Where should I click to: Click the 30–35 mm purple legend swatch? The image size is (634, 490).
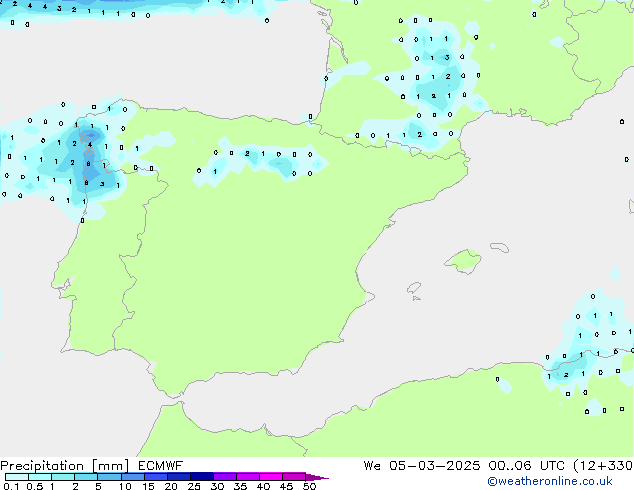[224, 477]
